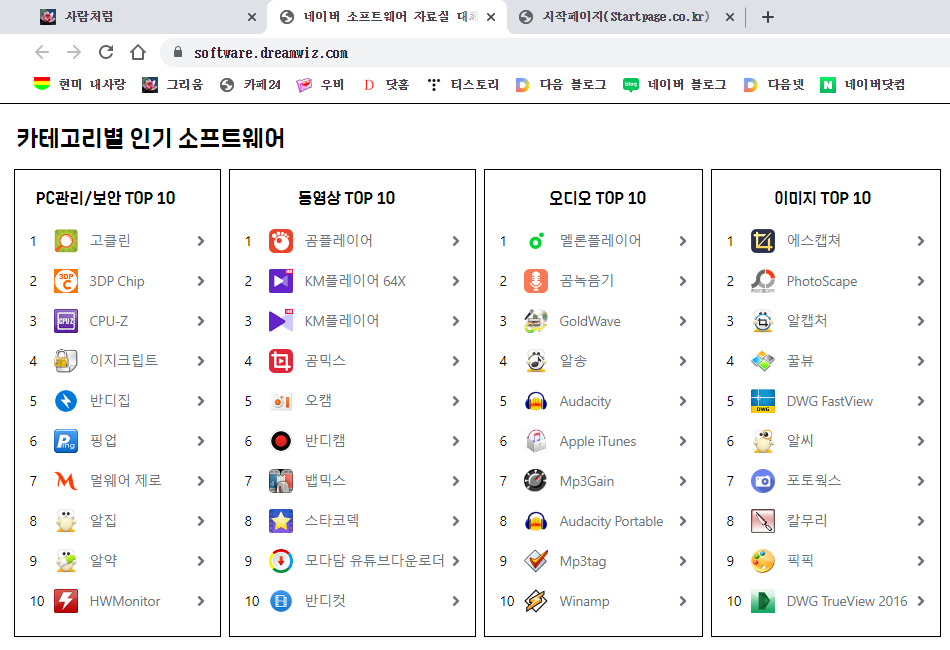Click the 이지크립트 lock icon
The image size is (950, 650).
pos(65,361)
